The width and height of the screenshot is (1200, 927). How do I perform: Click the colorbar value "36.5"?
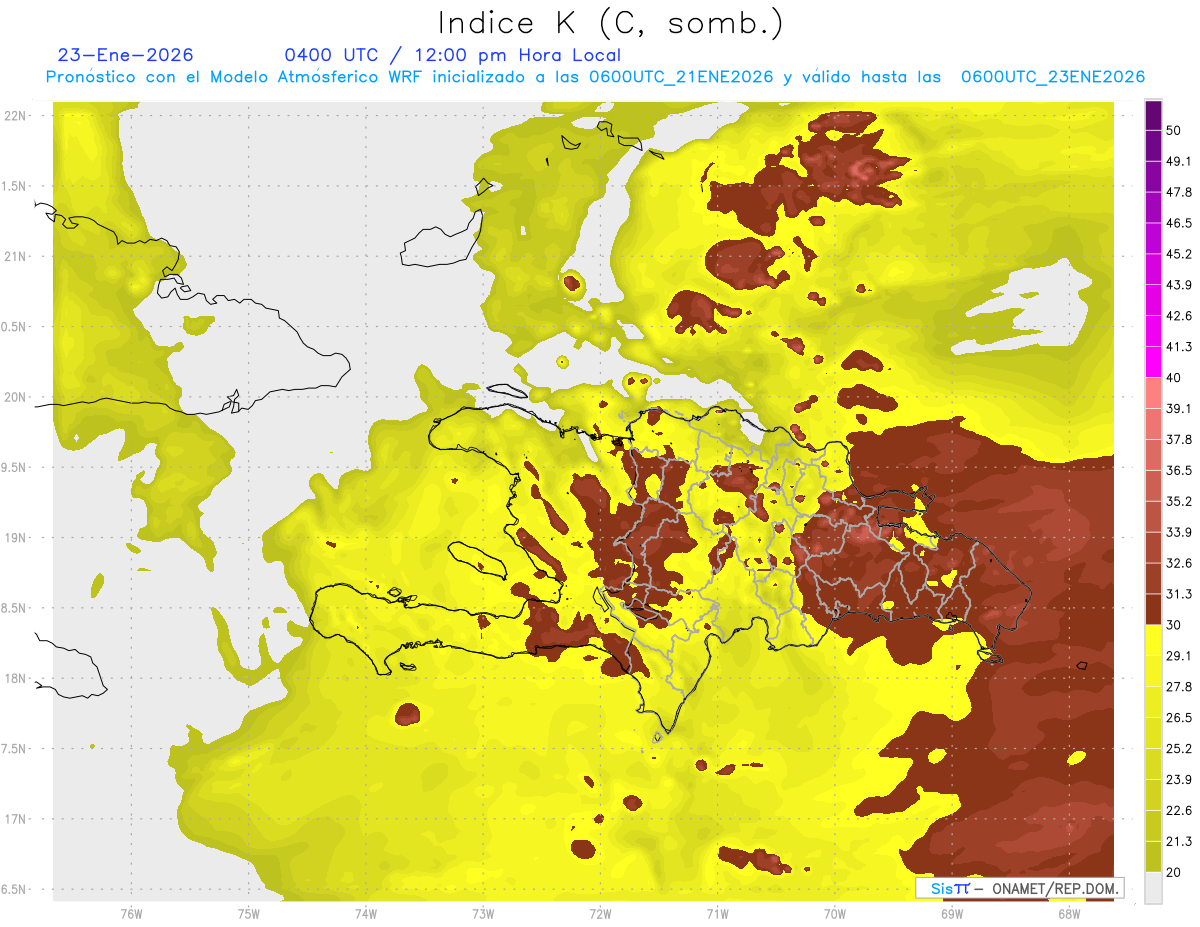click(1179, 470)
